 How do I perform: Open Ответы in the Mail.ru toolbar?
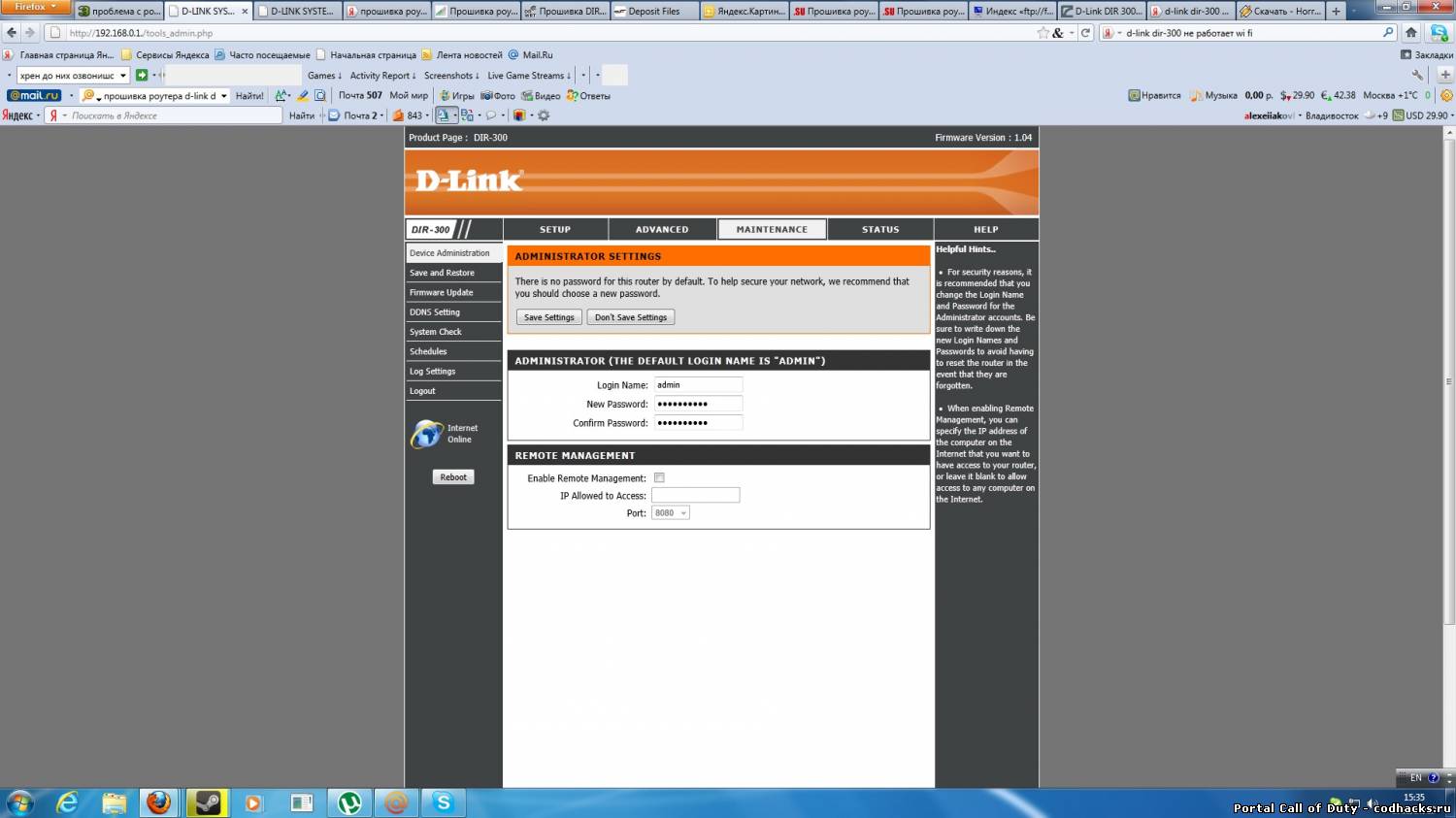pos(588,96)
